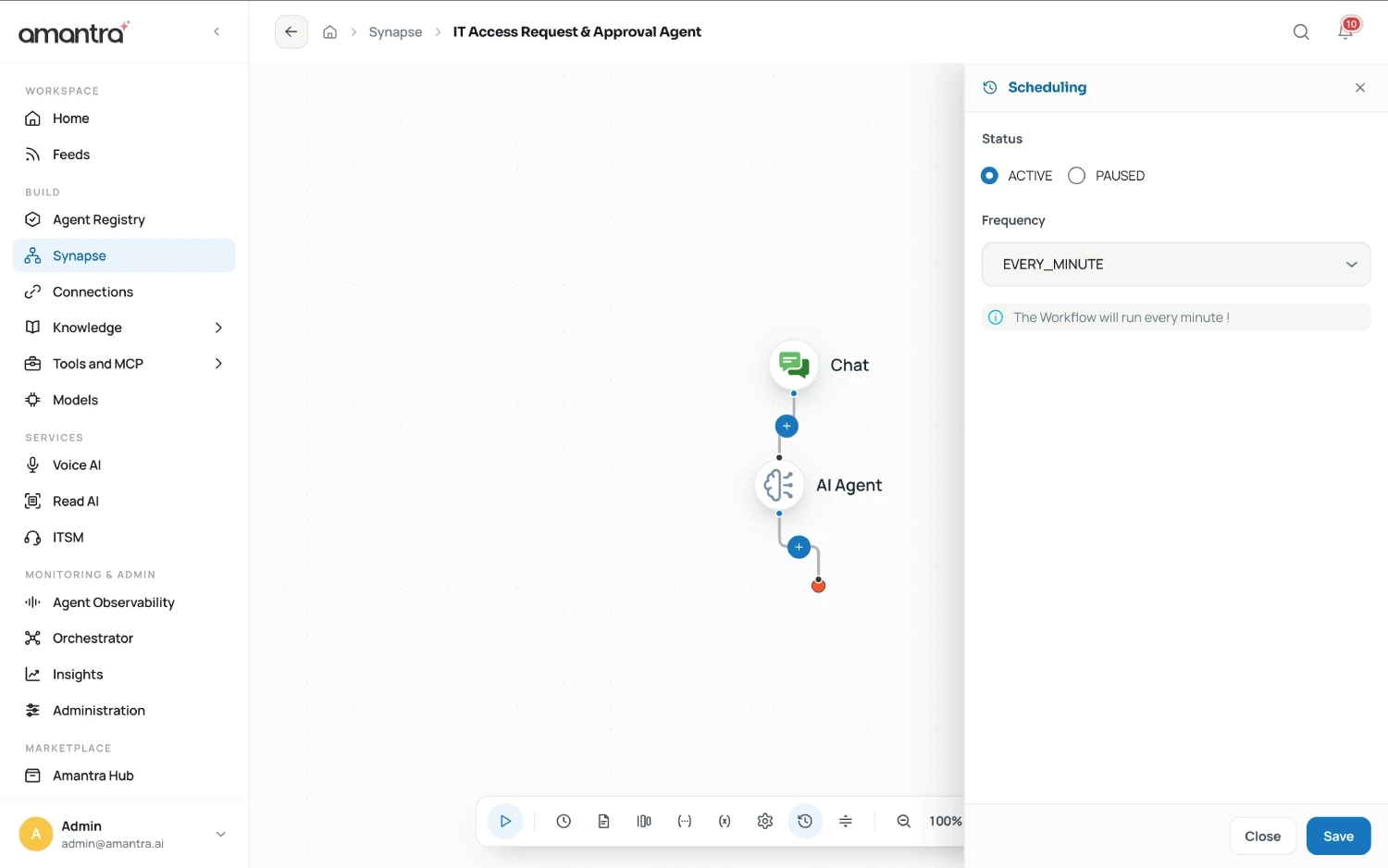1388x868 pixels.
Task: Add a node between Chat and AI Agent
Action: pyautogui.click(x=787, y=426)
